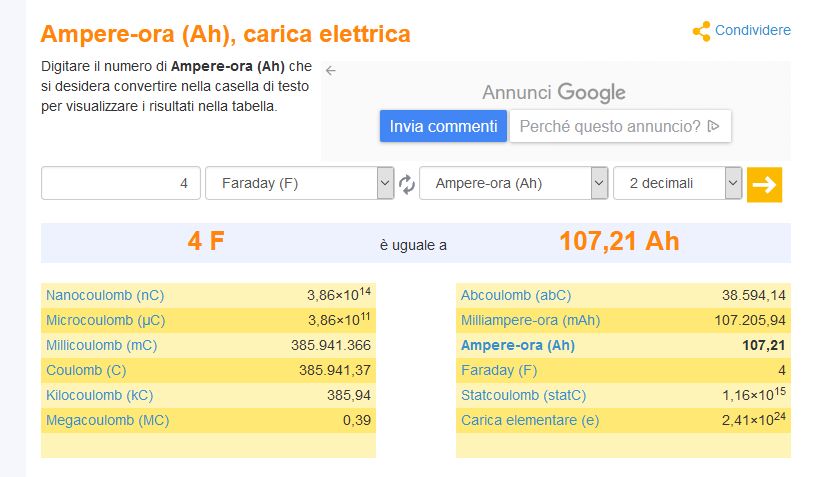Click the page title Ampere-ora (Ah), carica elettrica

[225, 34]
